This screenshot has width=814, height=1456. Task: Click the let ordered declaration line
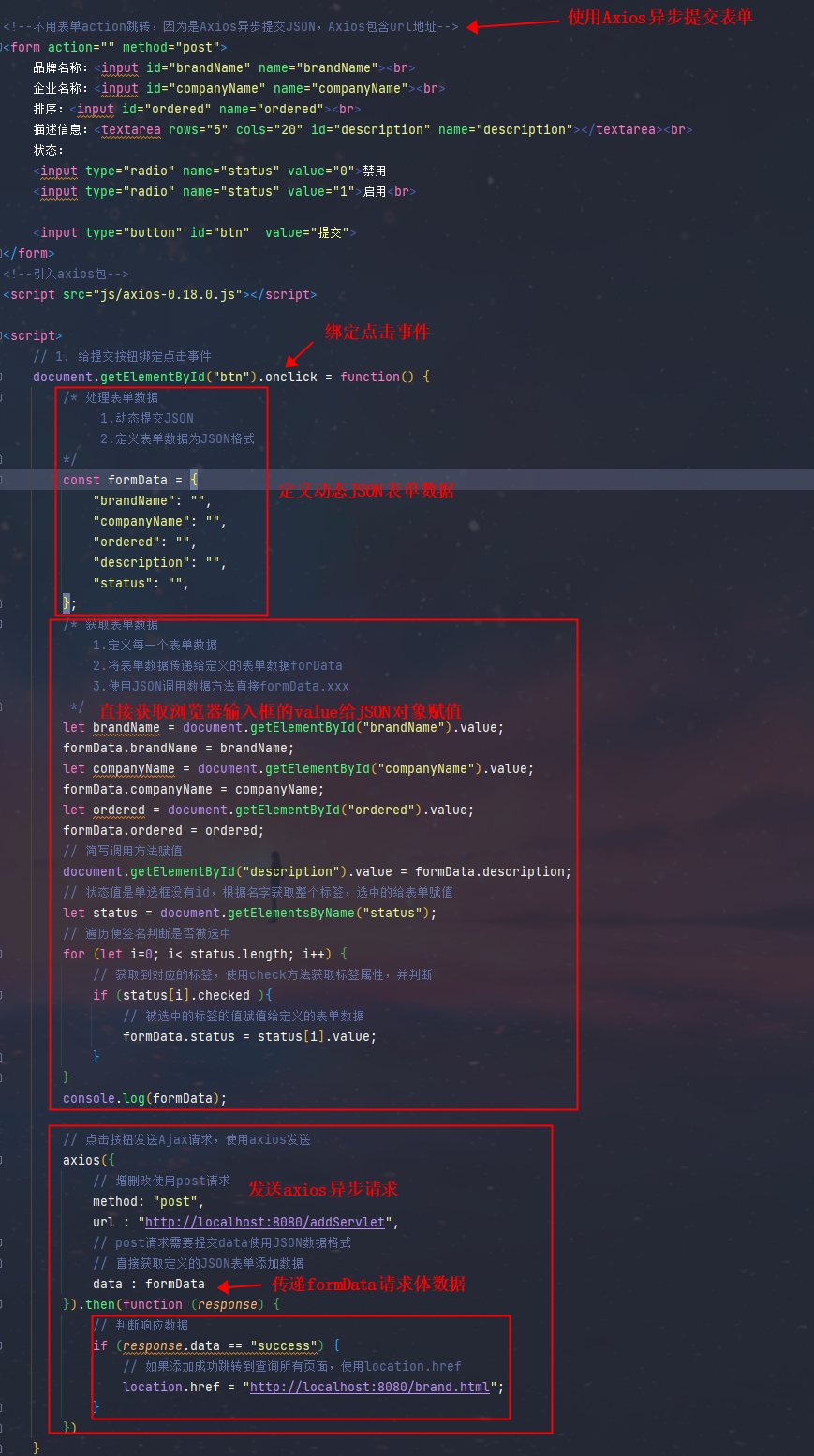tap(269, 810)
